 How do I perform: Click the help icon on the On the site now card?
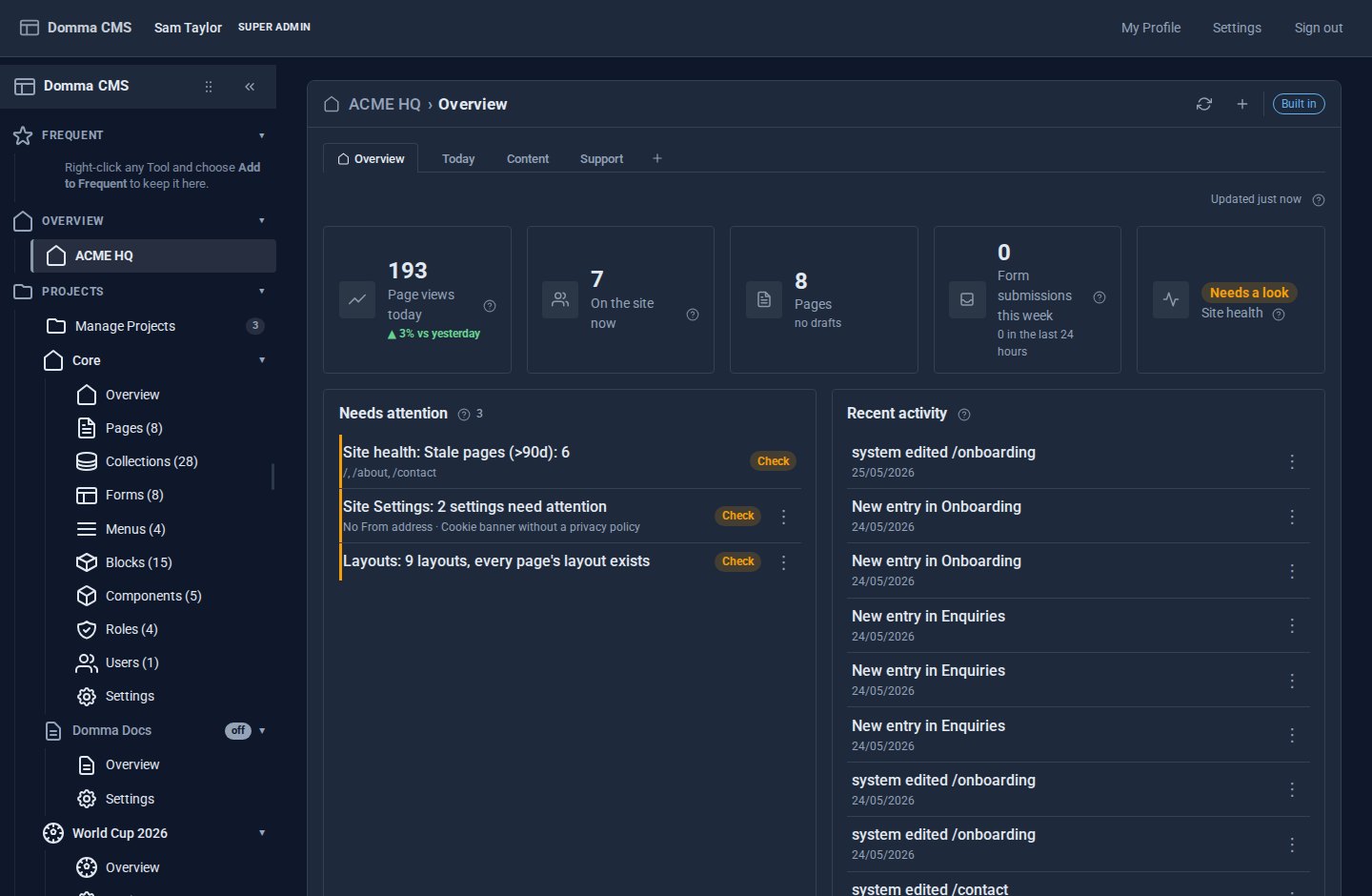693,315
